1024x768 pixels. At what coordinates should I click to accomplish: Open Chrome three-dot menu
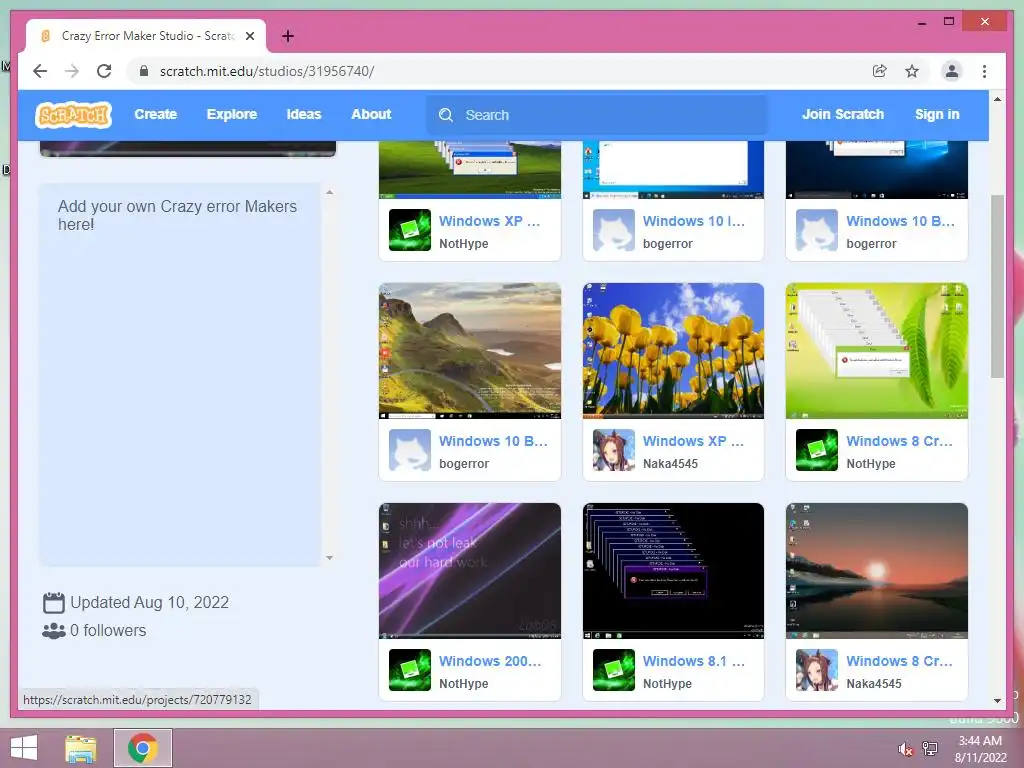coord(984,71)
